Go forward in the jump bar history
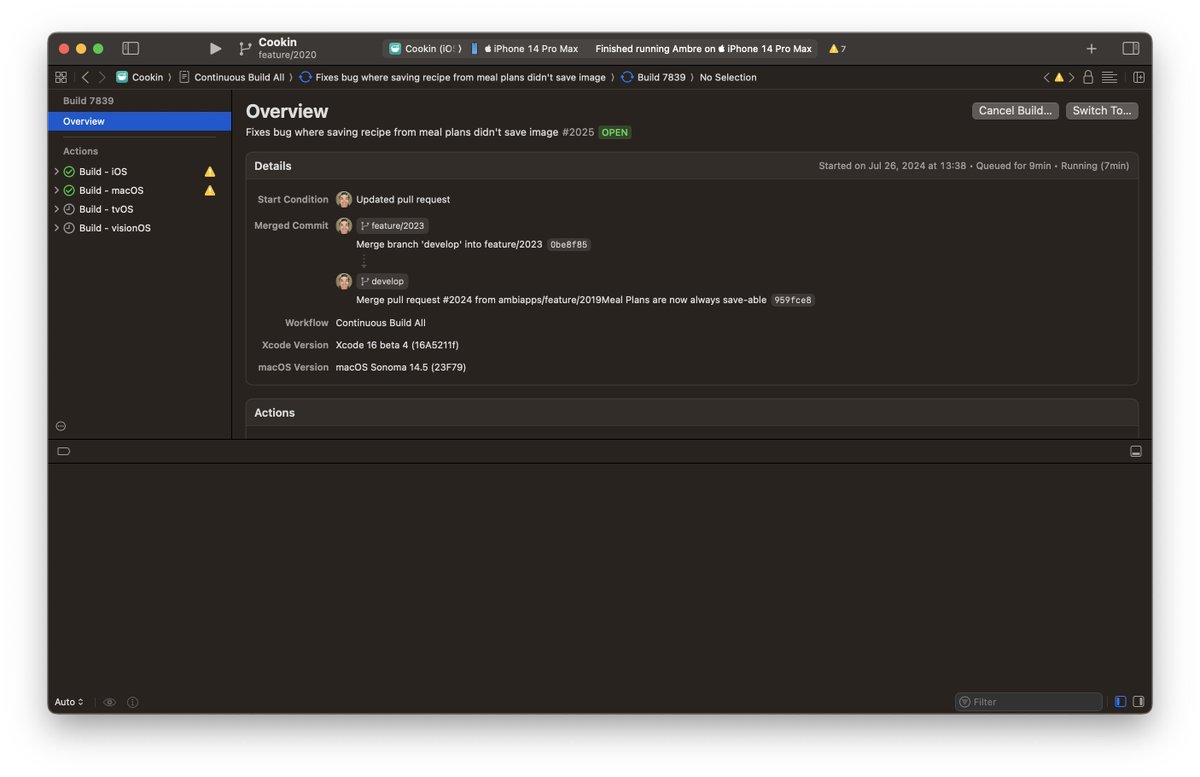The width and height of the screenshot is (1200, 777). [x=101, y=77]
